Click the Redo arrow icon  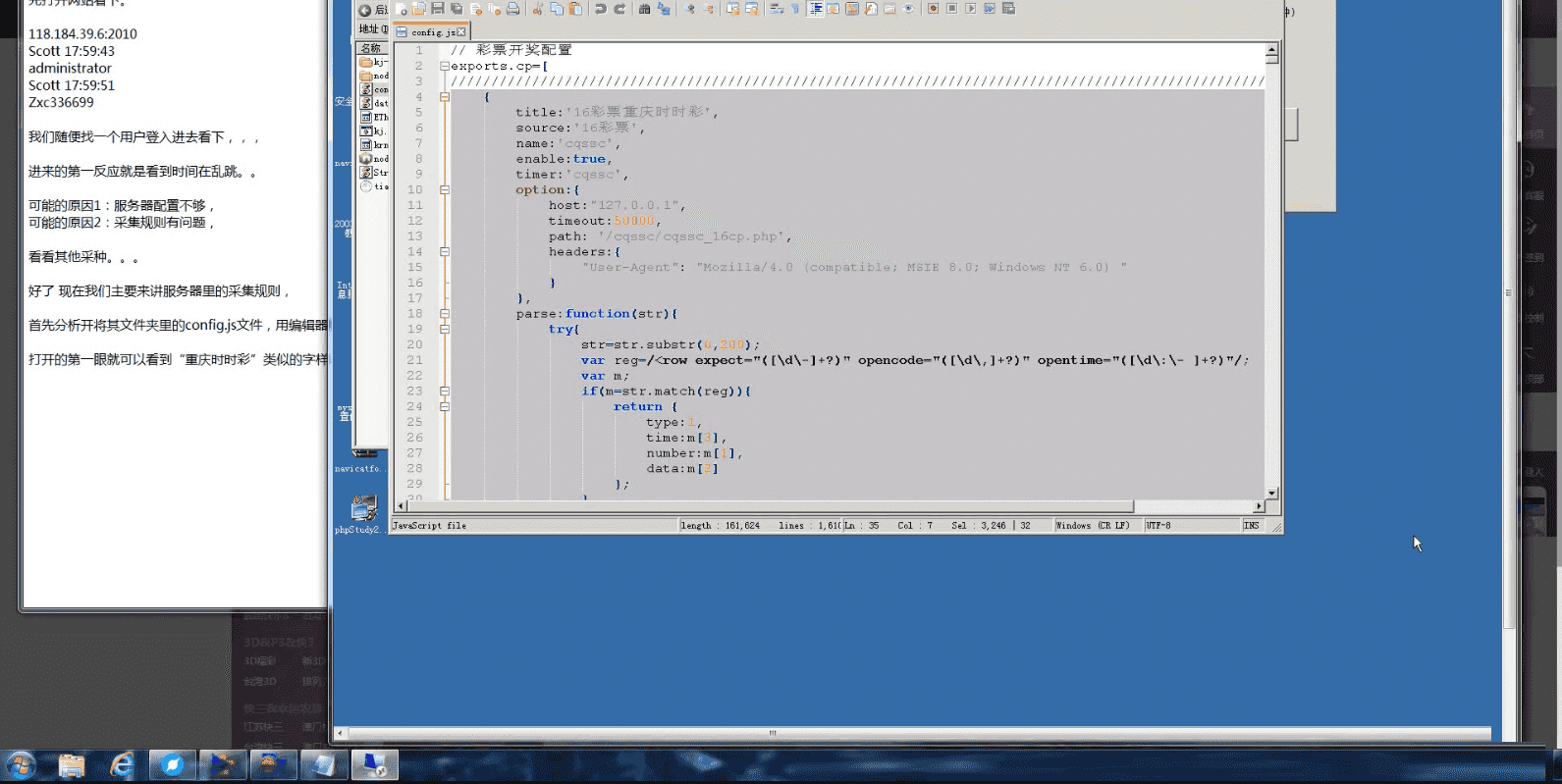pyautogui.click(x=619, y=9)
